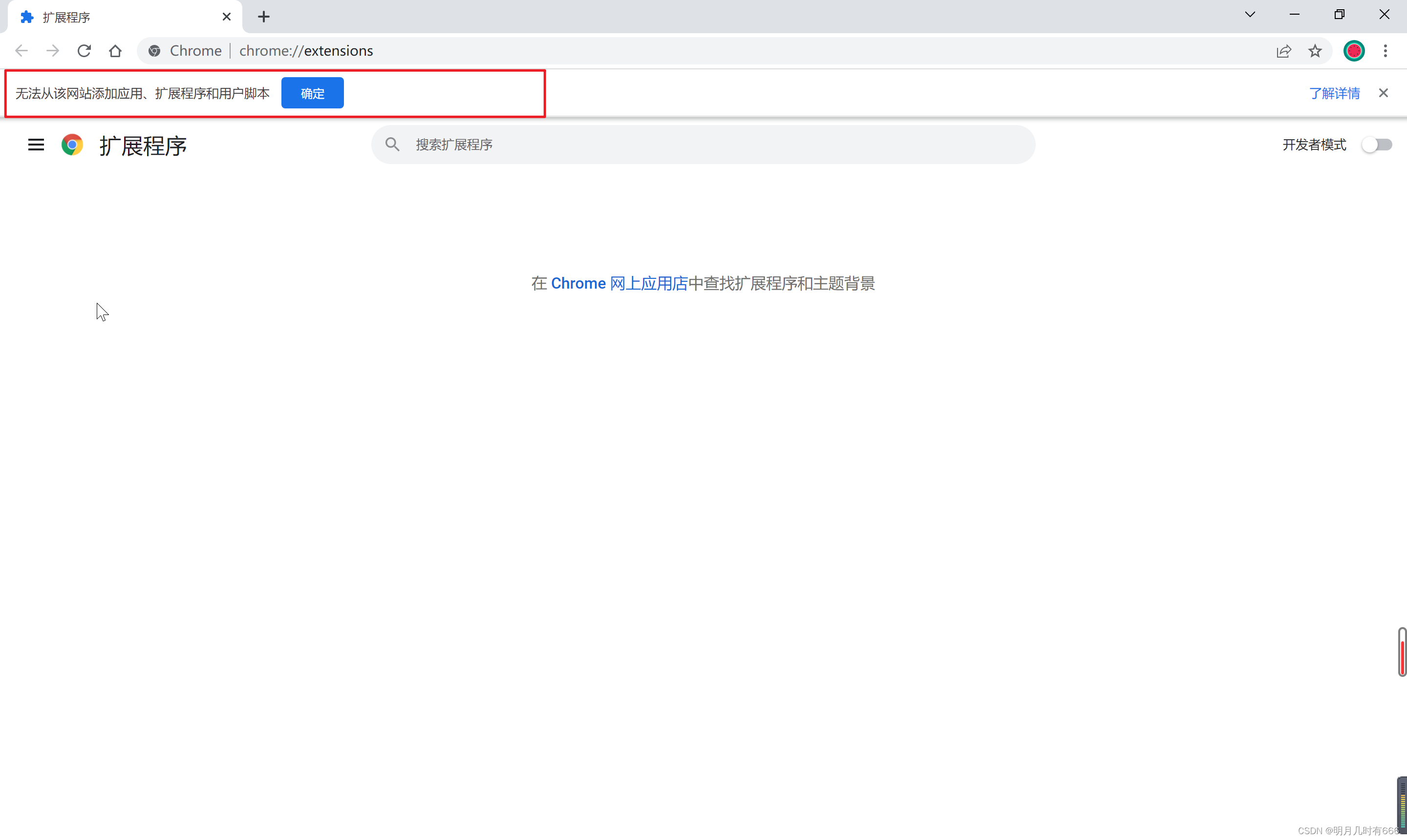Screen dimensions: 1407x840
Task: Close the Chrome window
Action: (1385, 14)
